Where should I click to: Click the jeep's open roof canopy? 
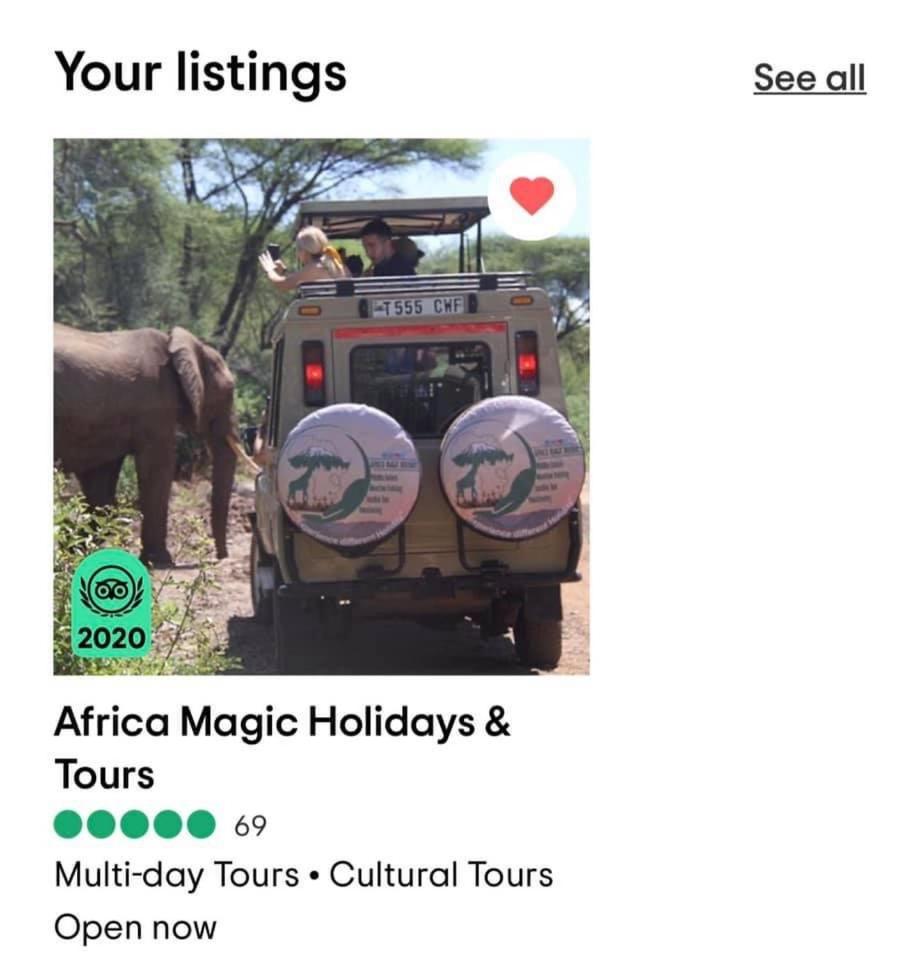393,212
